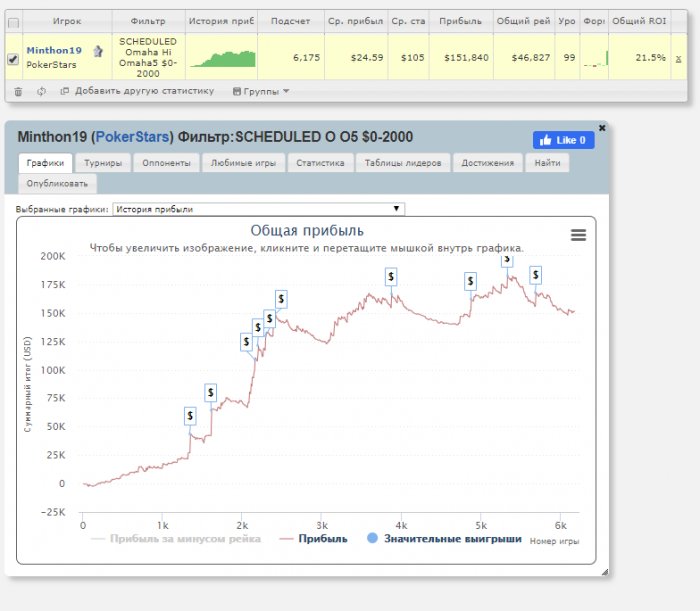Click the refresh icon below the table
This screenshot has height=611, width=700.
tap(41, 91)
